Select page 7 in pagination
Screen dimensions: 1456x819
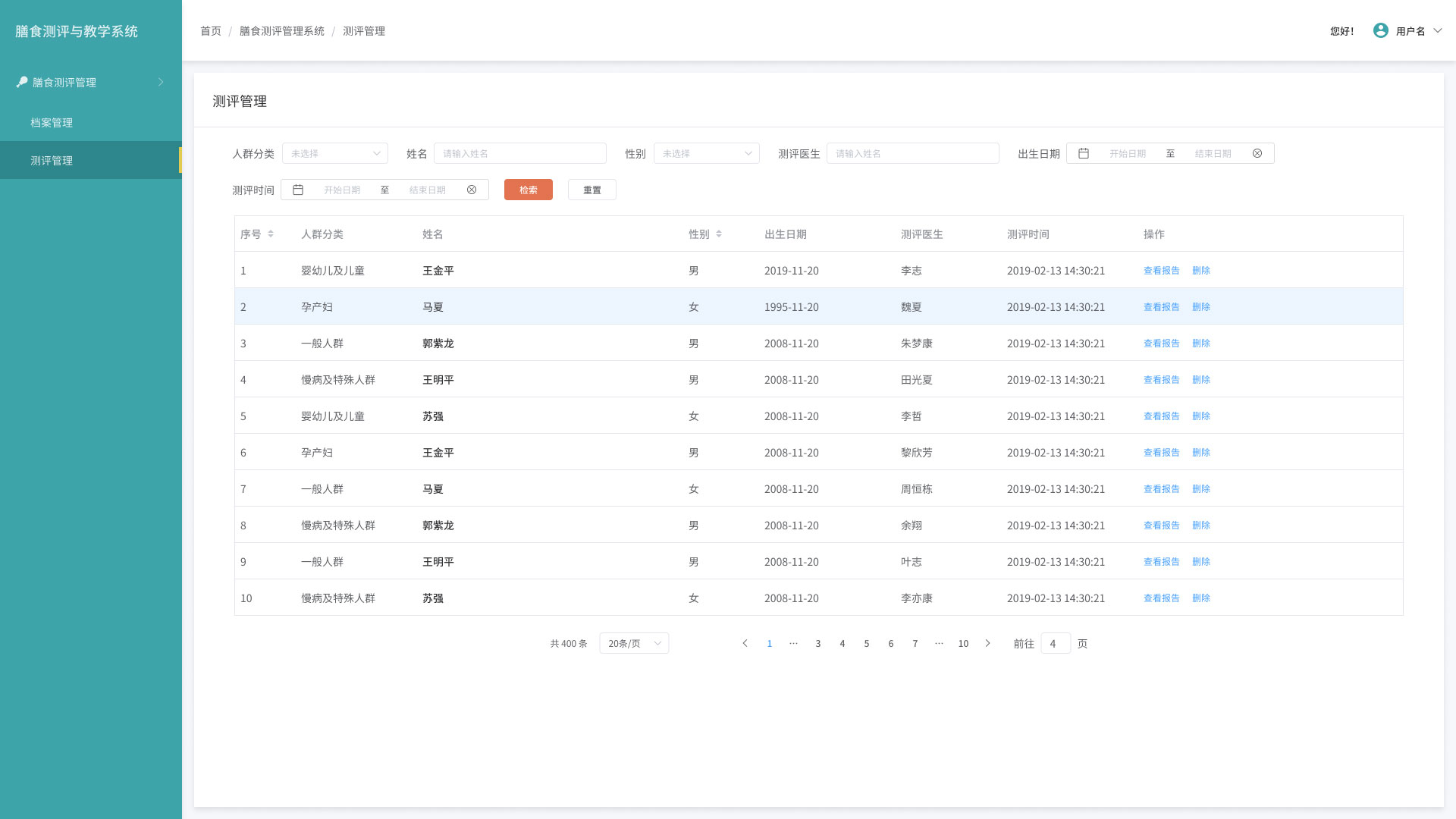tap(915, 643)
